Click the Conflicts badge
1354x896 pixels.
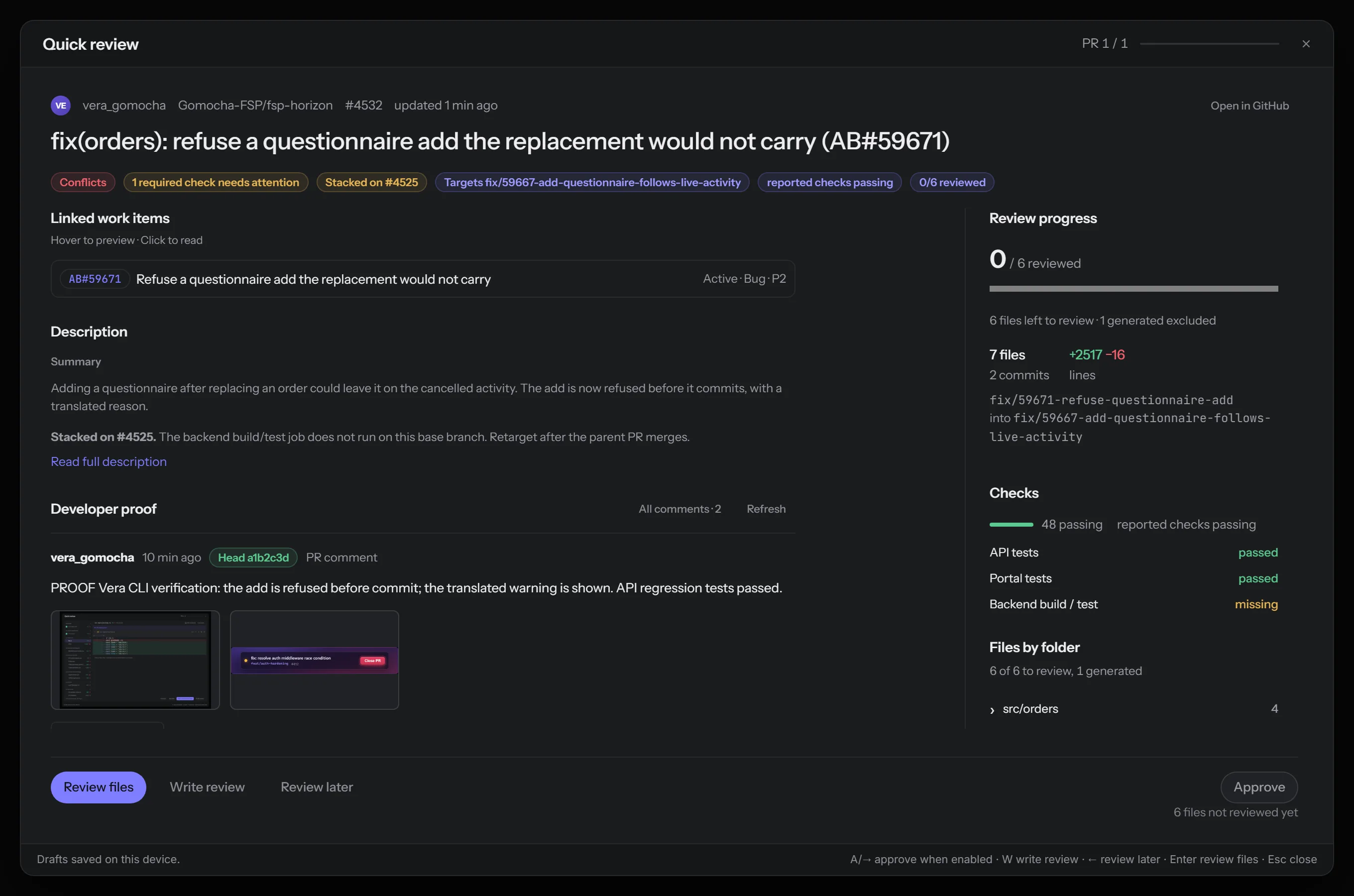(x=83, y=182)
